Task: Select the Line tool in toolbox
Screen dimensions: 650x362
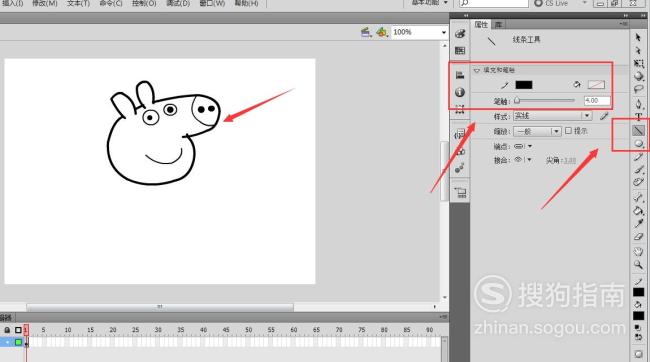Action: point(638,131)
